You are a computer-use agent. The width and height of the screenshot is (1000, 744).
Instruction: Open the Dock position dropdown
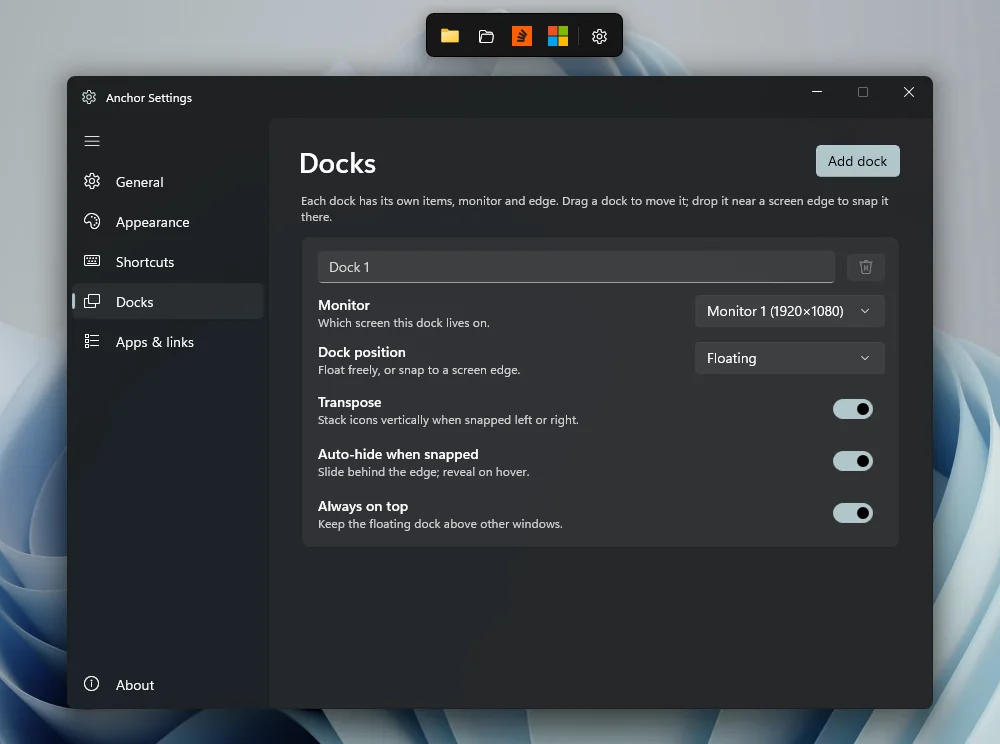point(790,358)
